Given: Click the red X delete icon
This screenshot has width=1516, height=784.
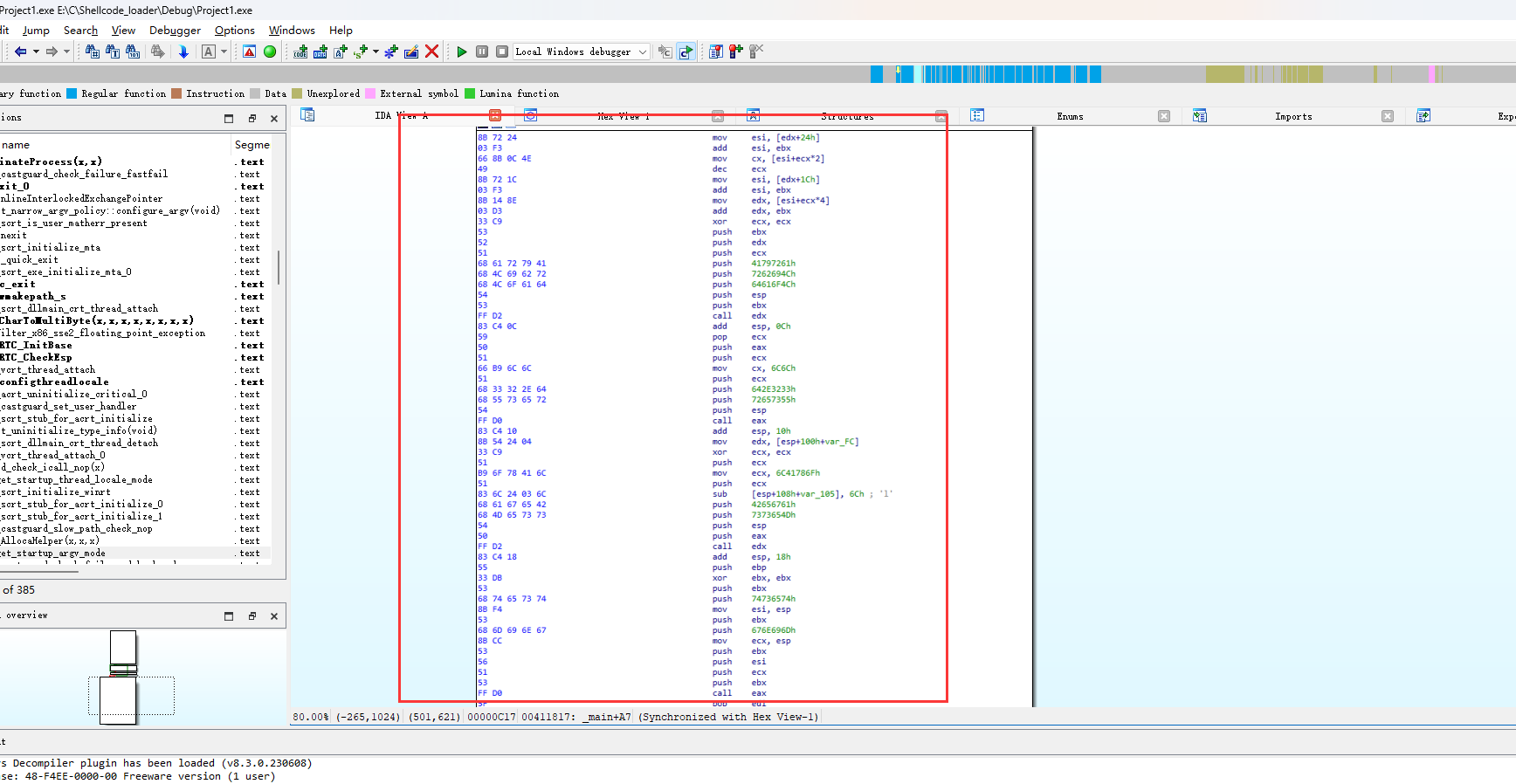Looking at the screenshot, I should tap(431, 52).
